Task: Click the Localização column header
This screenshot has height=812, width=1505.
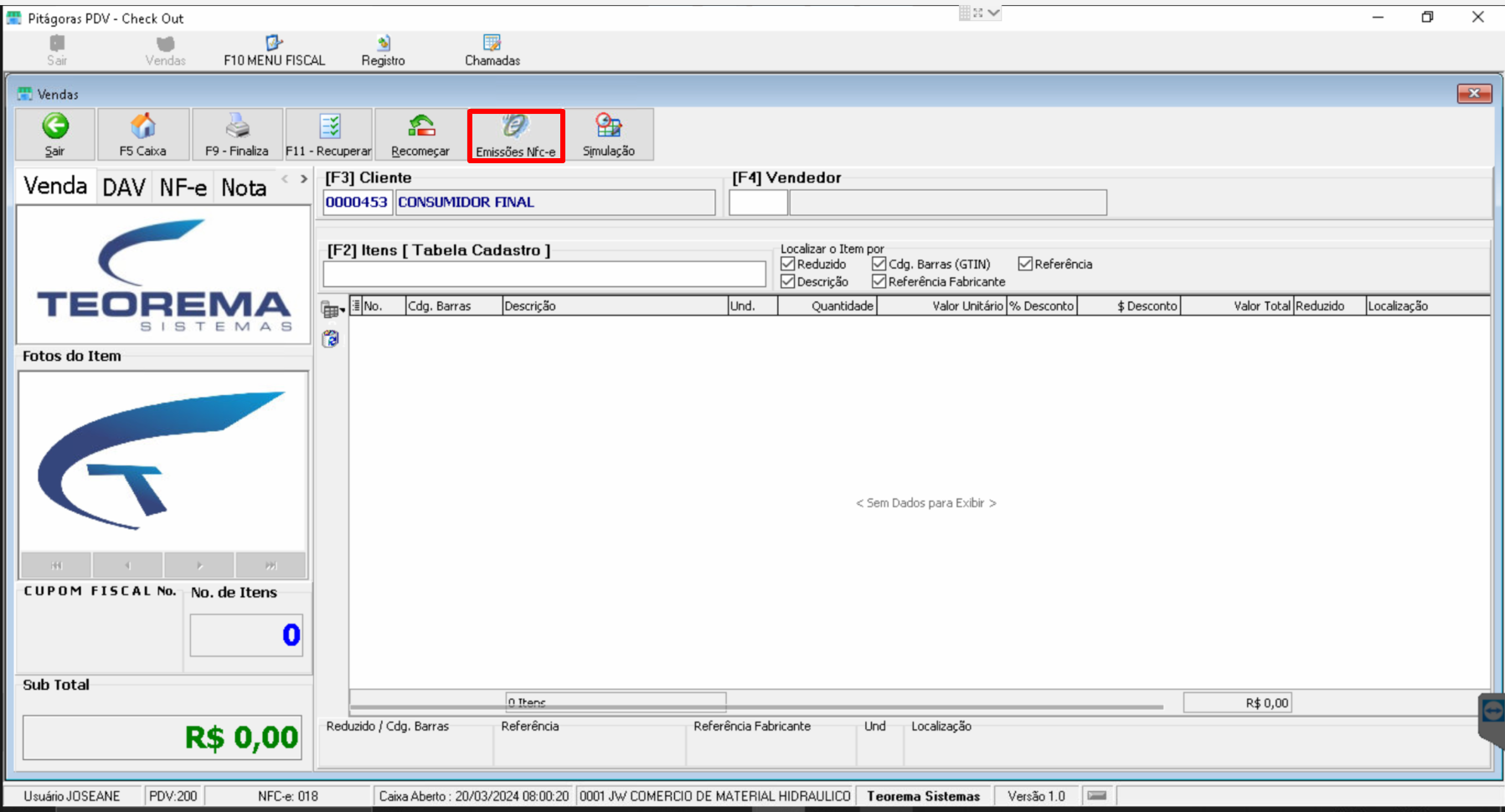Action: (x=1428, y=306)
